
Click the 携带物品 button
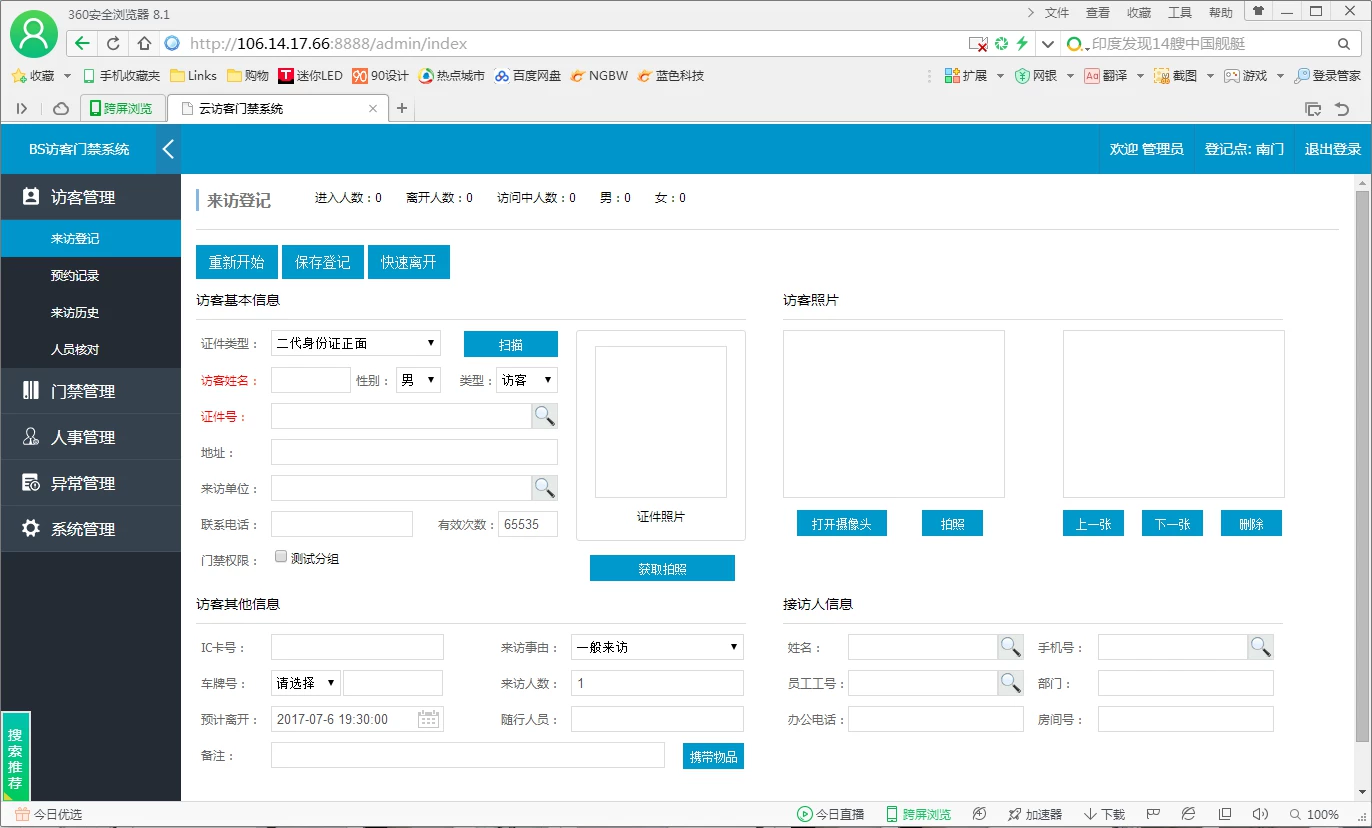coord(713,756)
